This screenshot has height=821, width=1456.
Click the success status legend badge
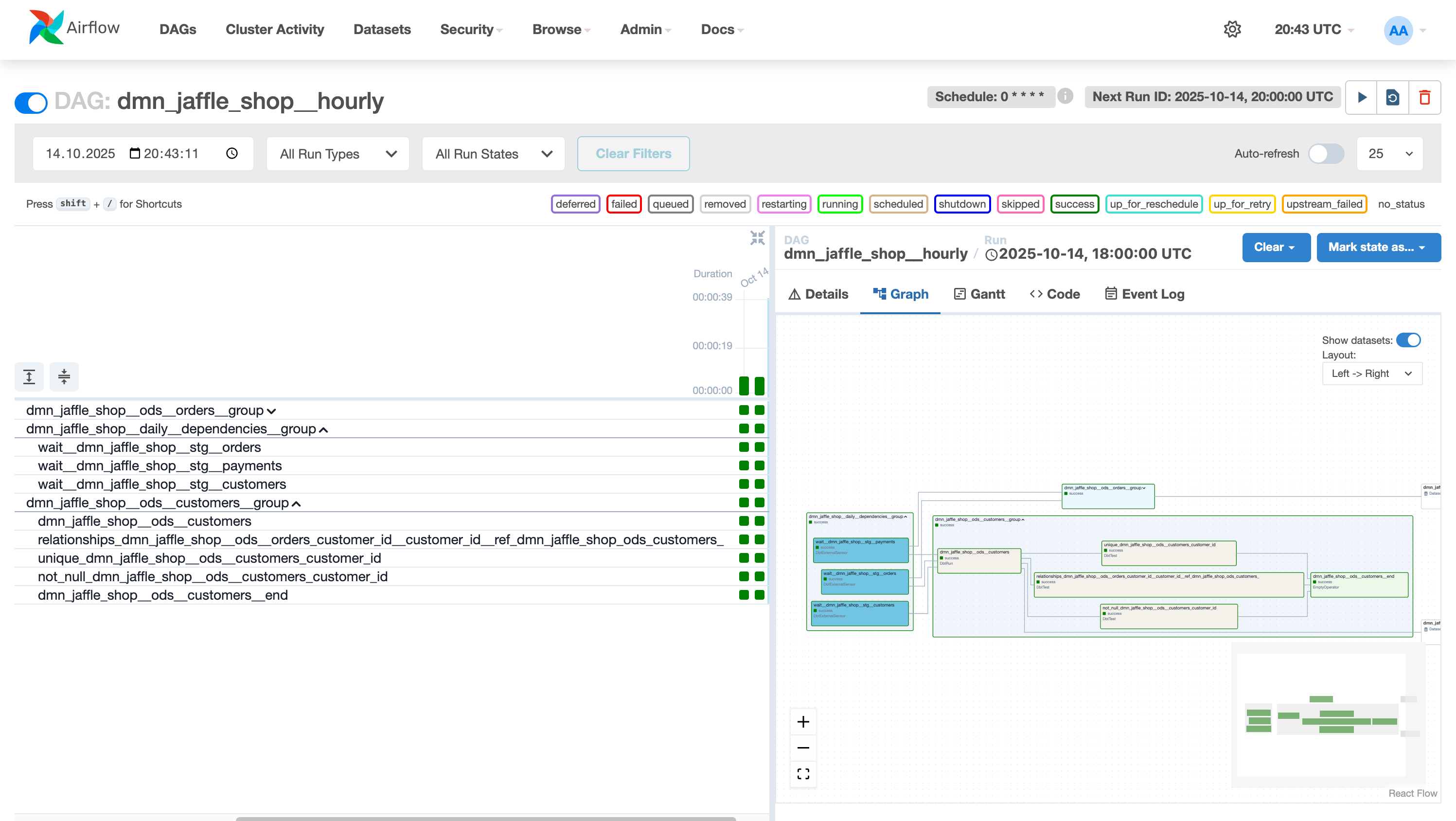(1074, 204)
